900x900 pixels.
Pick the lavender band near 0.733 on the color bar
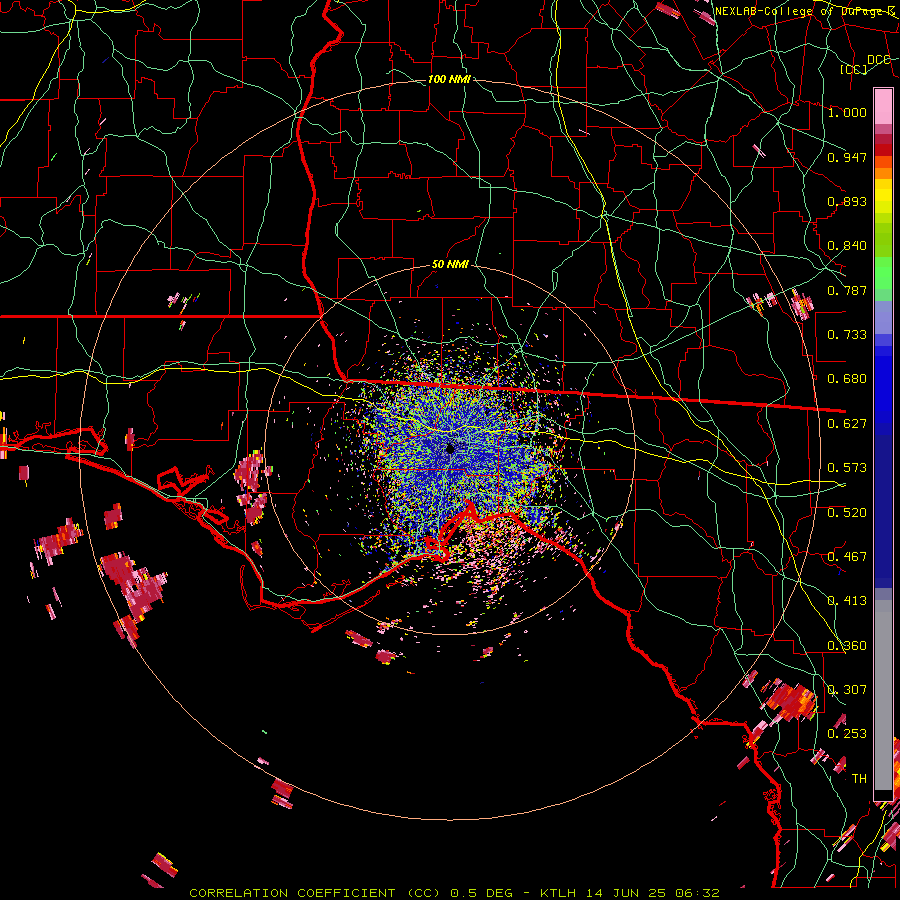coord(883,317)
